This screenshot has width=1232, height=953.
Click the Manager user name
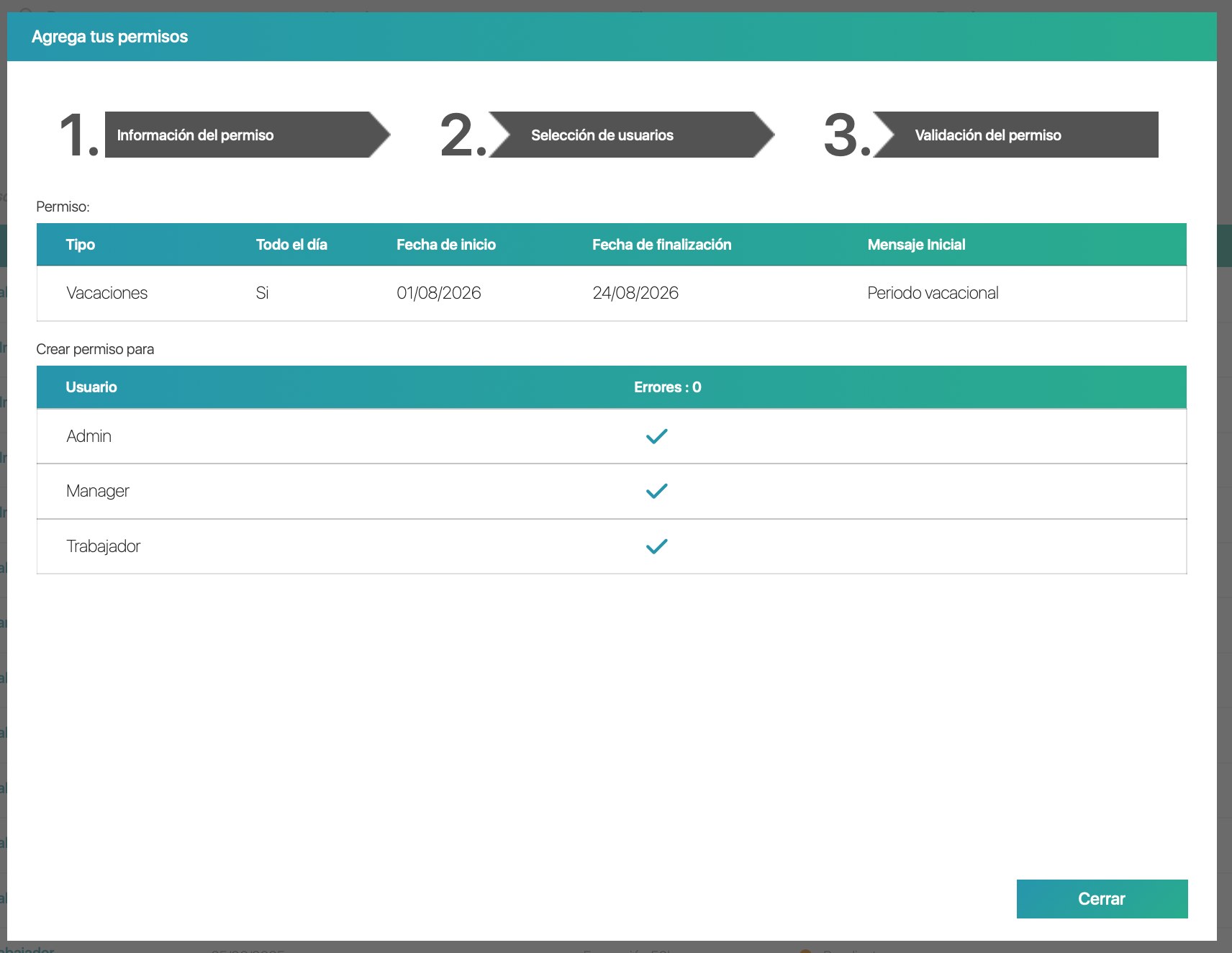(98, 491)
